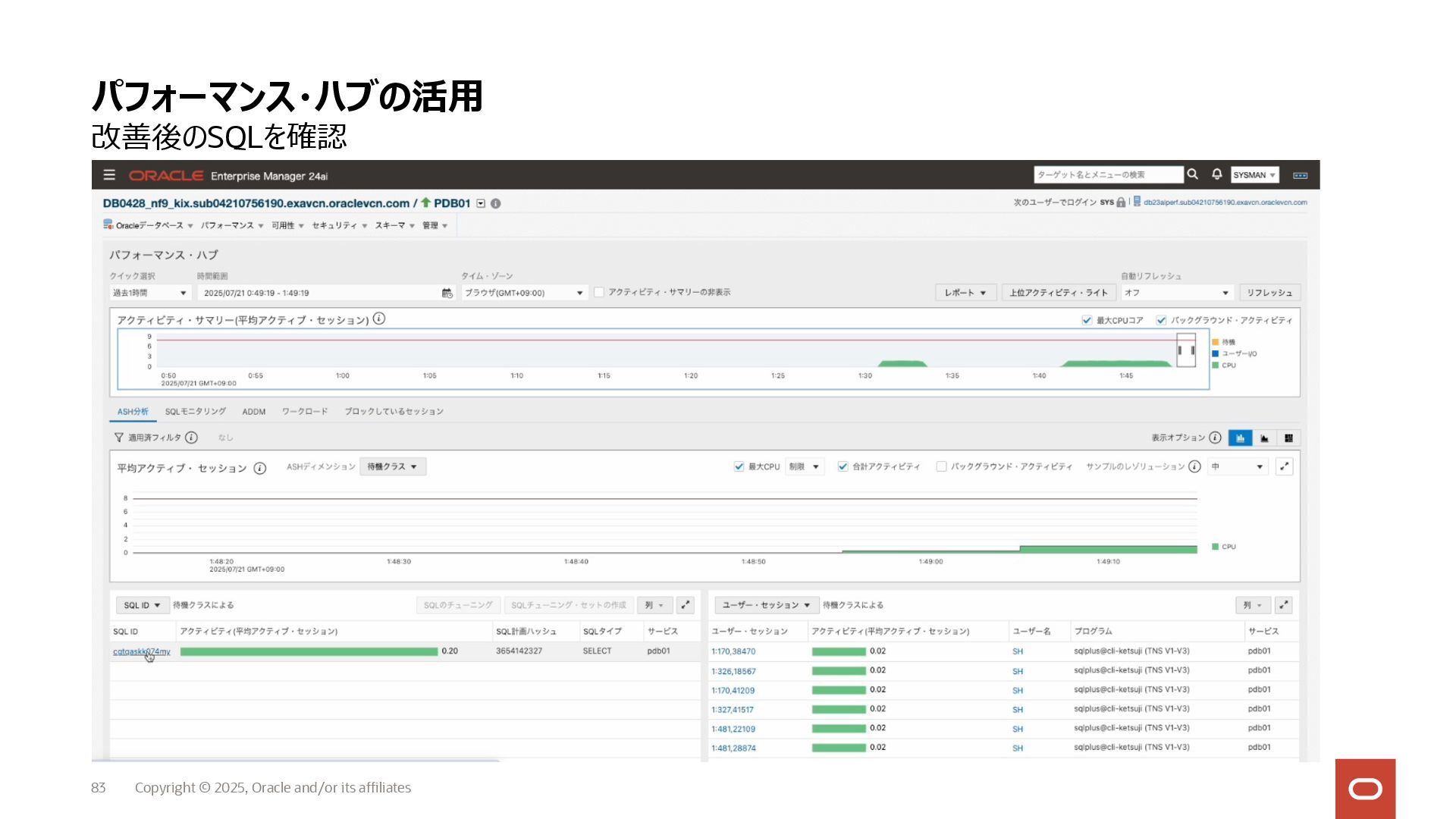
Task: Enable Background Activity in sessions chart
Action: click(x=941, y=467)
